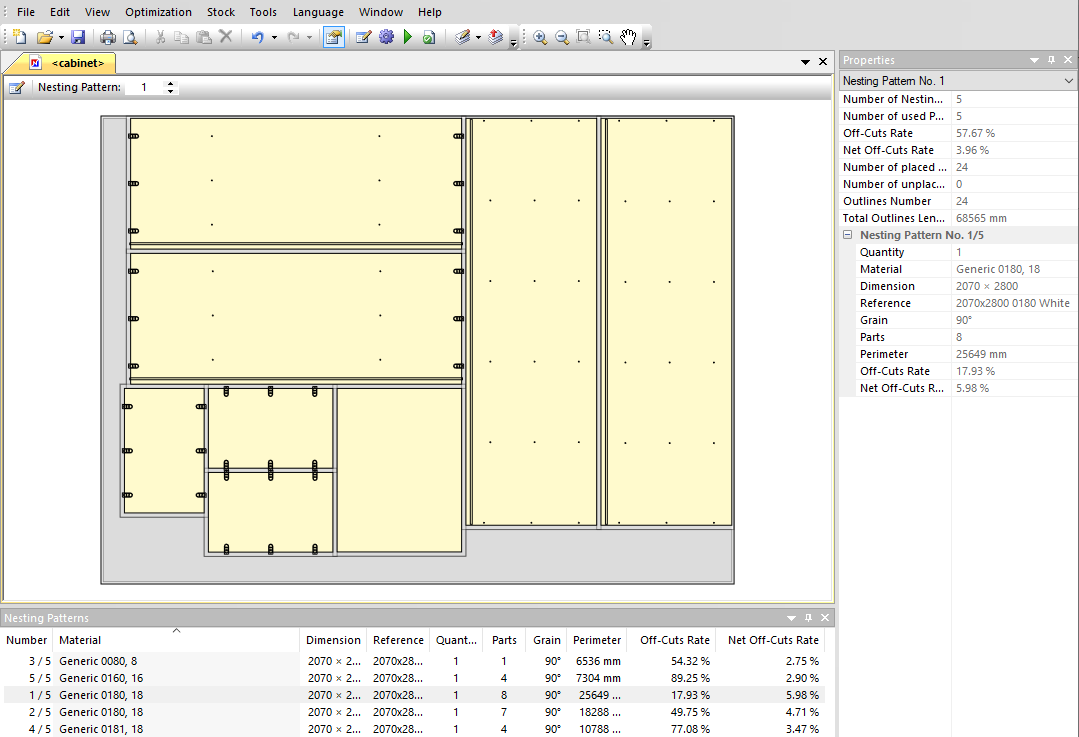The width and height of the screenshot is (1079, 737).
Task: Open the Language menu
Action: point(318,12)
